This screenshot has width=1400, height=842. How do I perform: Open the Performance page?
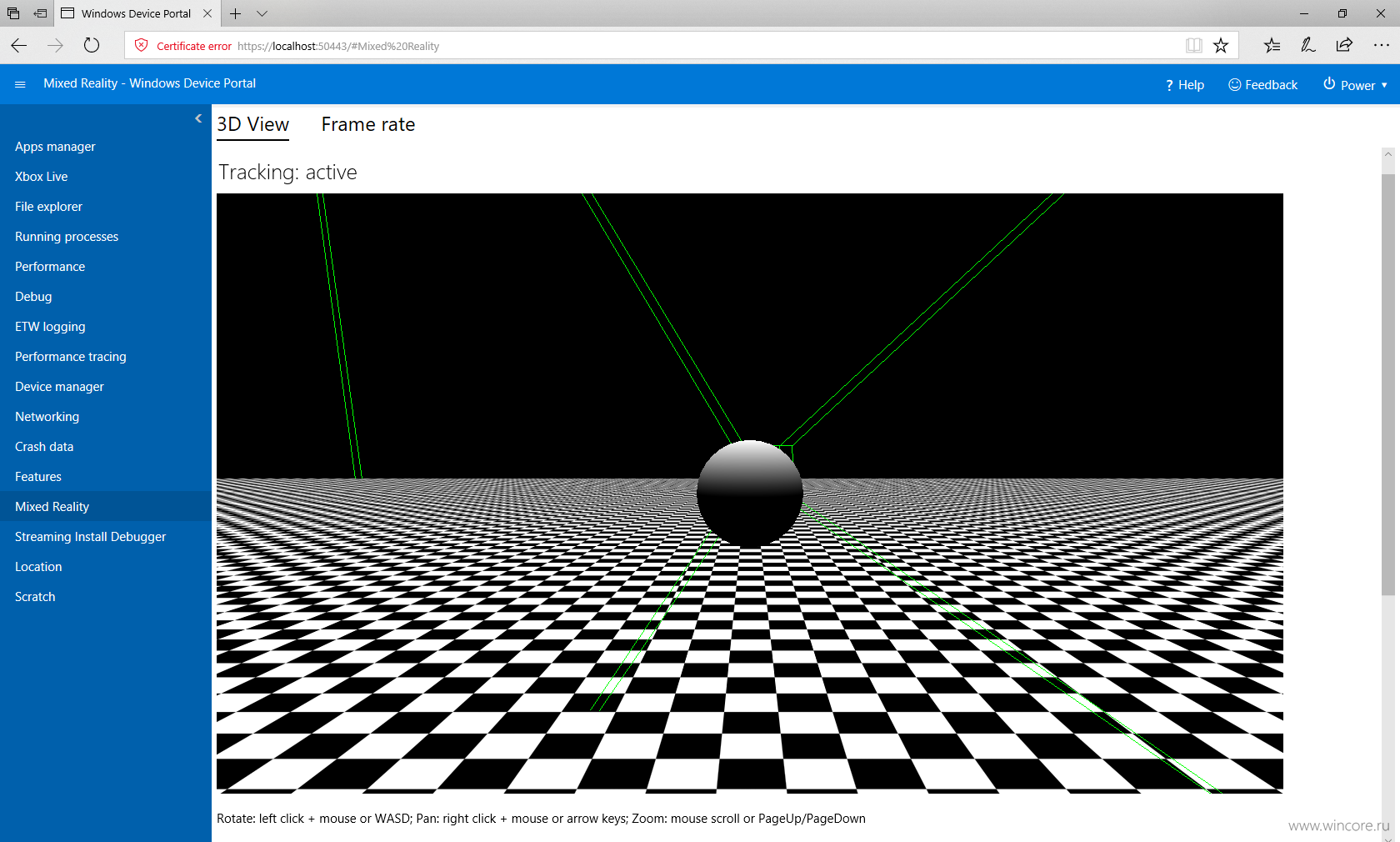pyautogui.click(x=50, y=267)
